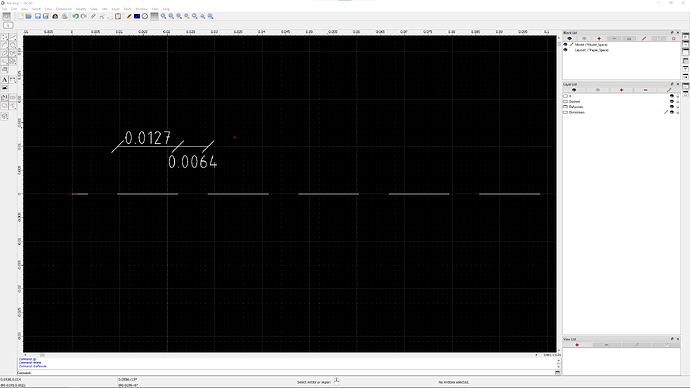Click the first magnifier Zoom In icon

tap(164, 16)
